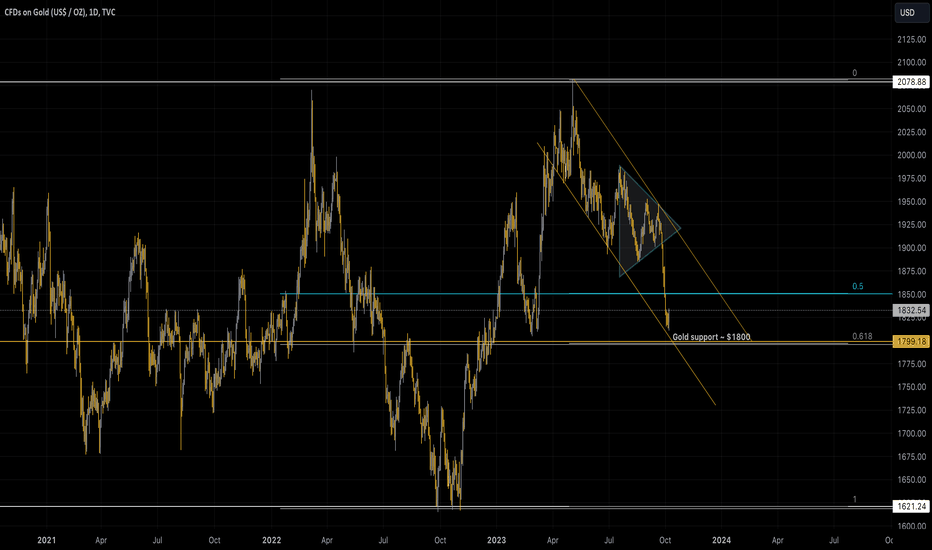Click the 2024 year label on time axis

click(x=722, y=540)
